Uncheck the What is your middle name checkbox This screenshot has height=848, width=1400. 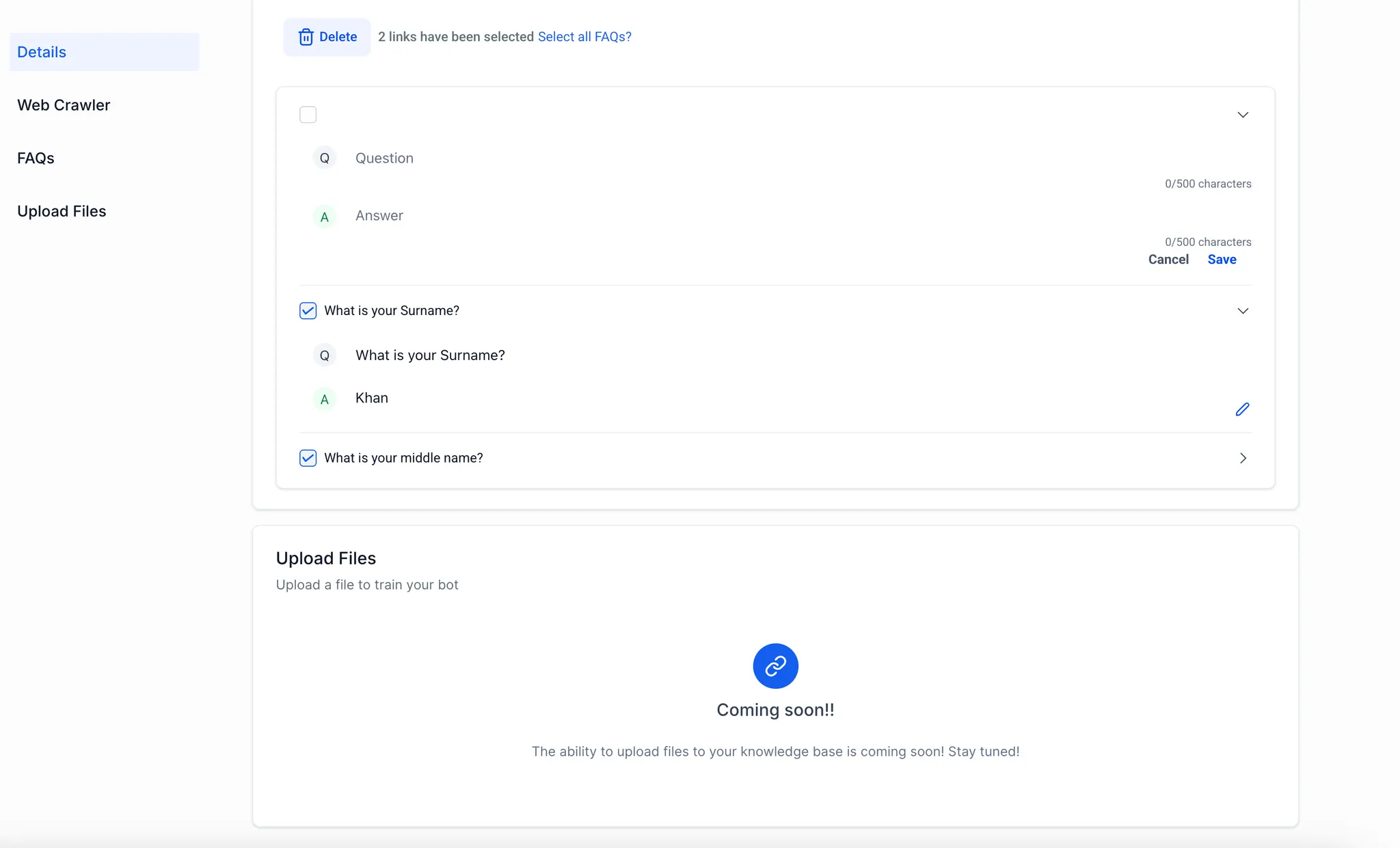(x=308, y=458)
